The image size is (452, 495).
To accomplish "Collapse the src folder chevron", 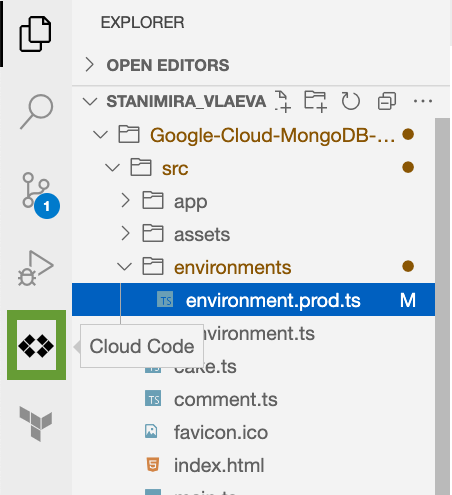I will (112, 167).
